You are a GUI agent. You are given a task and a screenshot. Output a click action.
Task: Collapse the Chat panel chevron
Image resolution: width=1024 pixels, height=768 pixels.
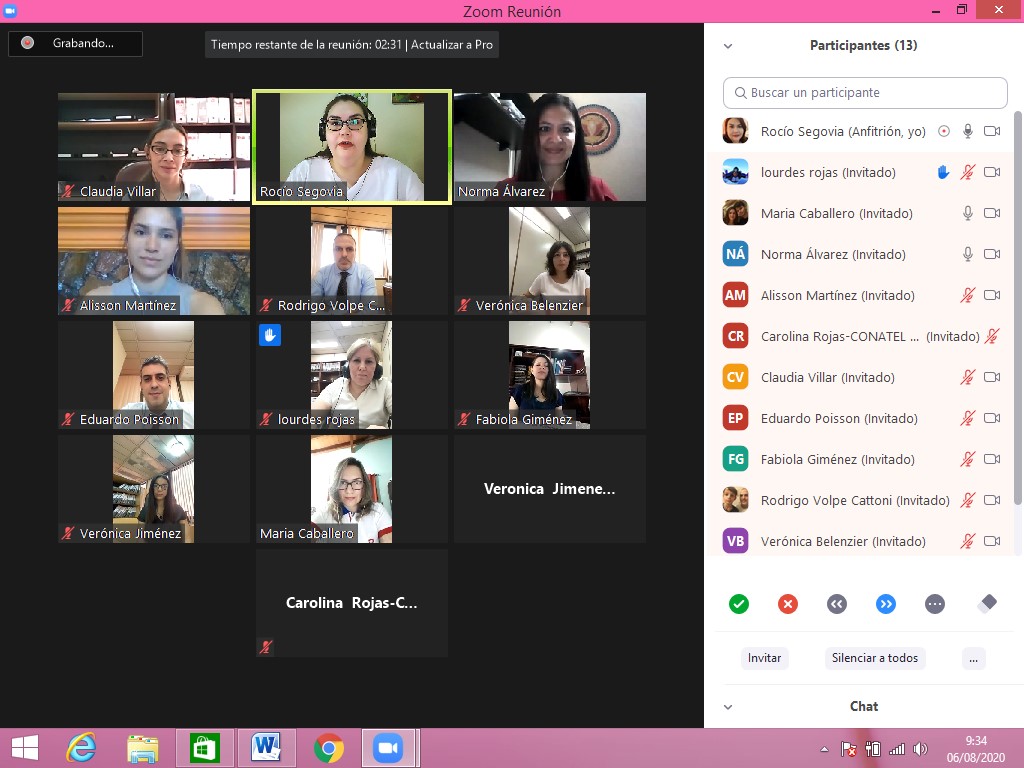pyautogui.click(x=728, y=707)
